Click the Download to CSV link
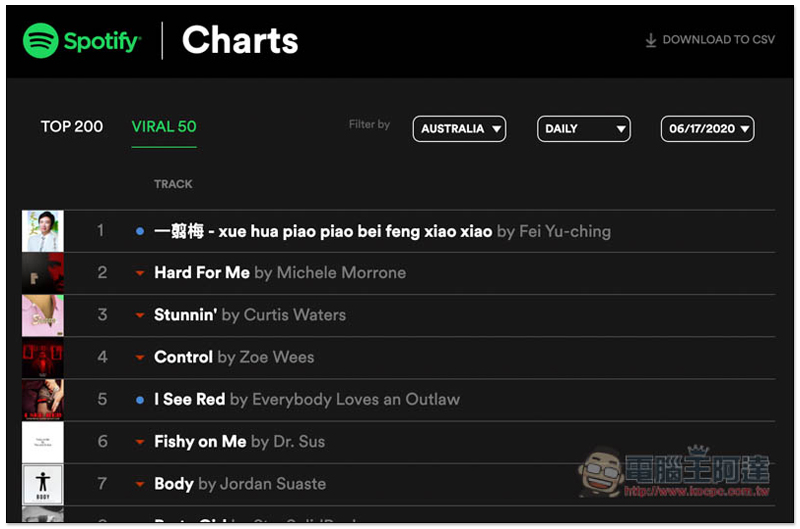 pyautogui.click(x=718, y=40)
